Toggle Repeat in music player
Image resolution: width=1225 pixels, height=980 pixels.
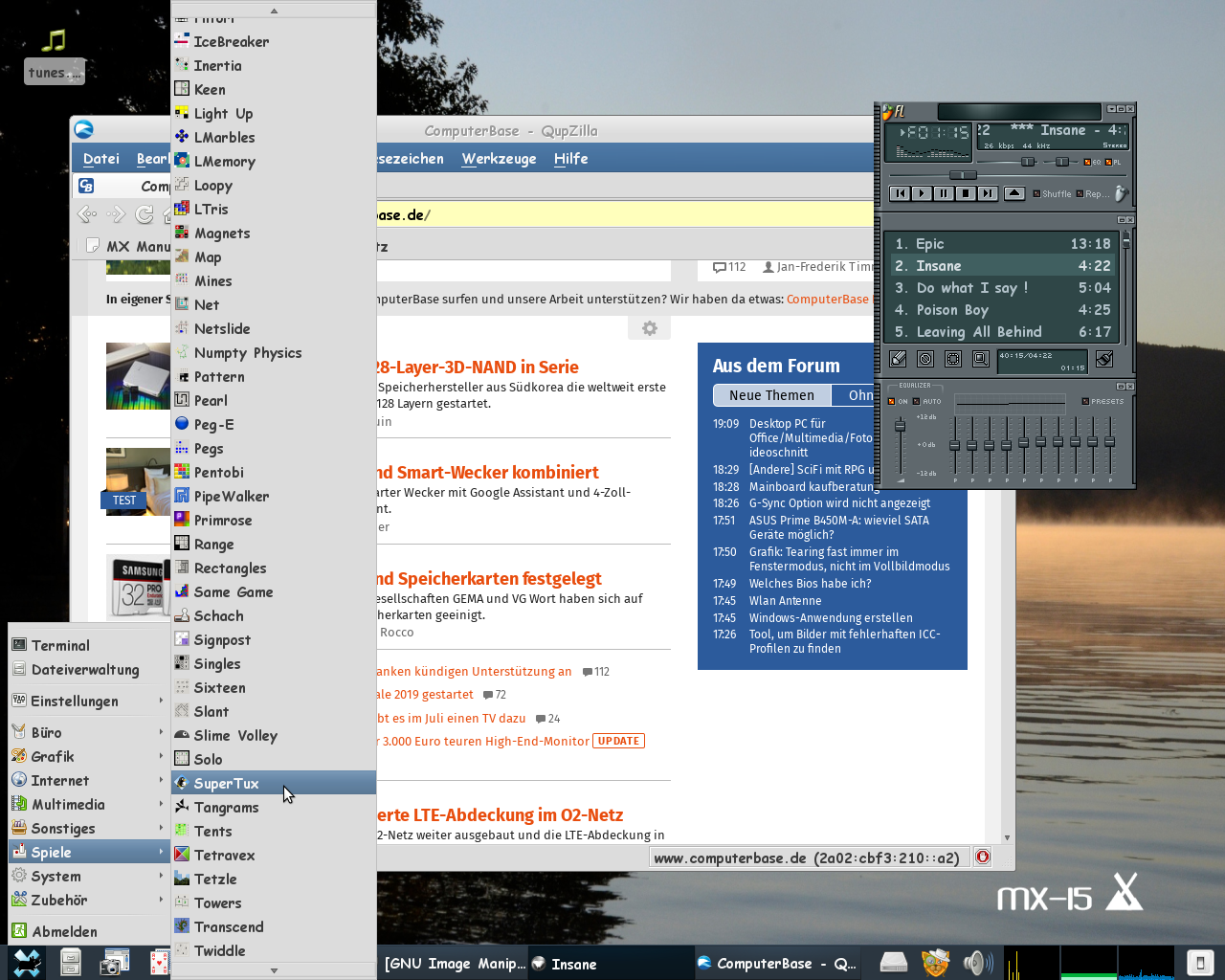pyautogui.click(x=1092, y=193)
